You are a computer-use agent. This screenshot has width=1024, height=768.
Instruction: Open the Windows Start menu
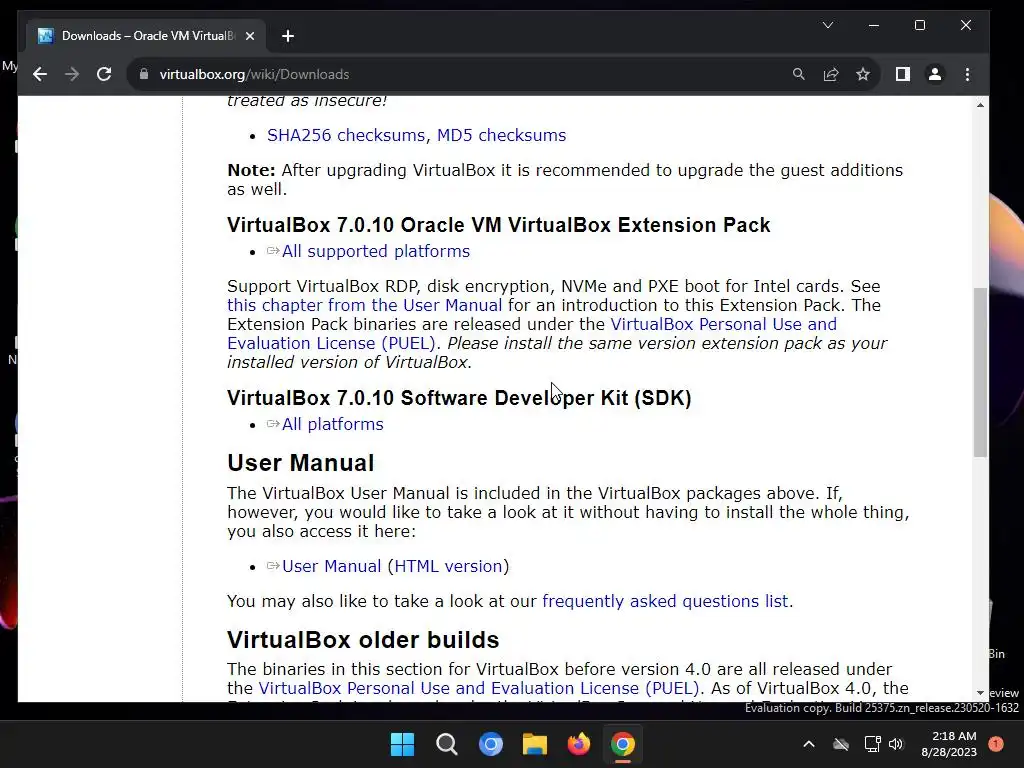402,744
